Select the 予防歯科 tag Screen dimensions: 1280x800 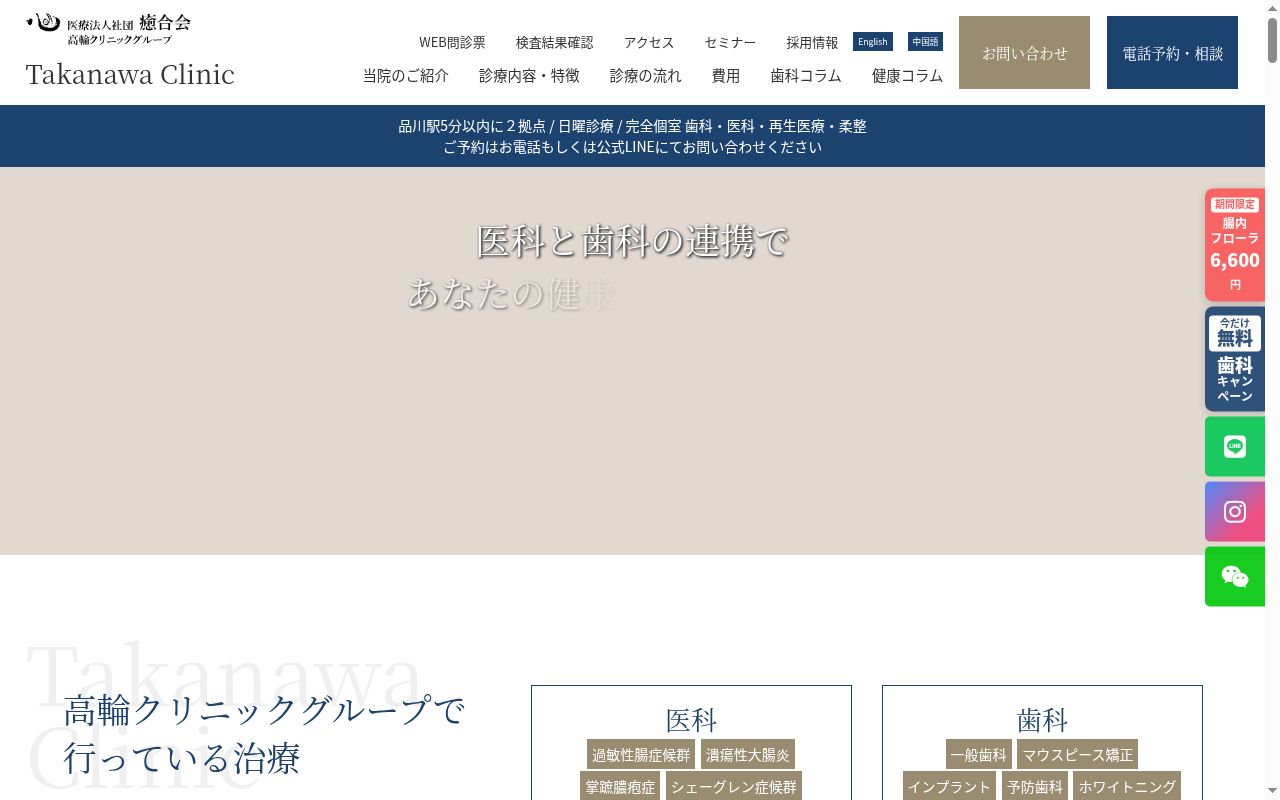pos(1035,786)
